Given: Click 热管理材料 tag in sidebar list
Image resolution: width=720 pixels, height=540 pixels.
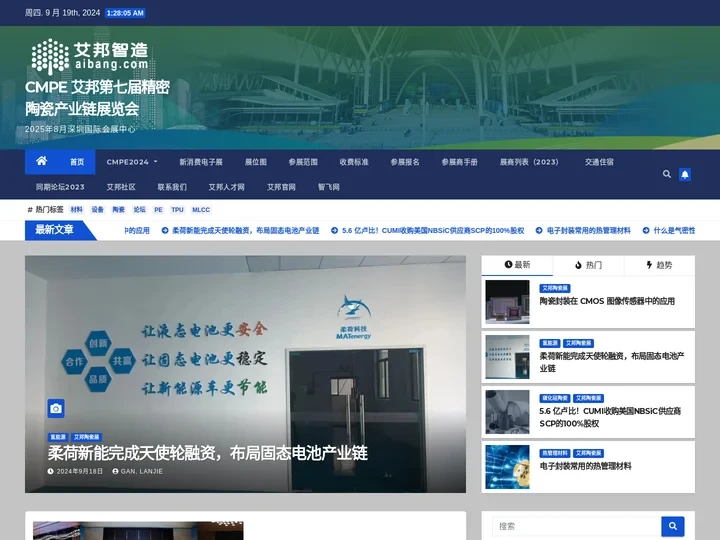Looking at the screenshot, I should [554, 453].
